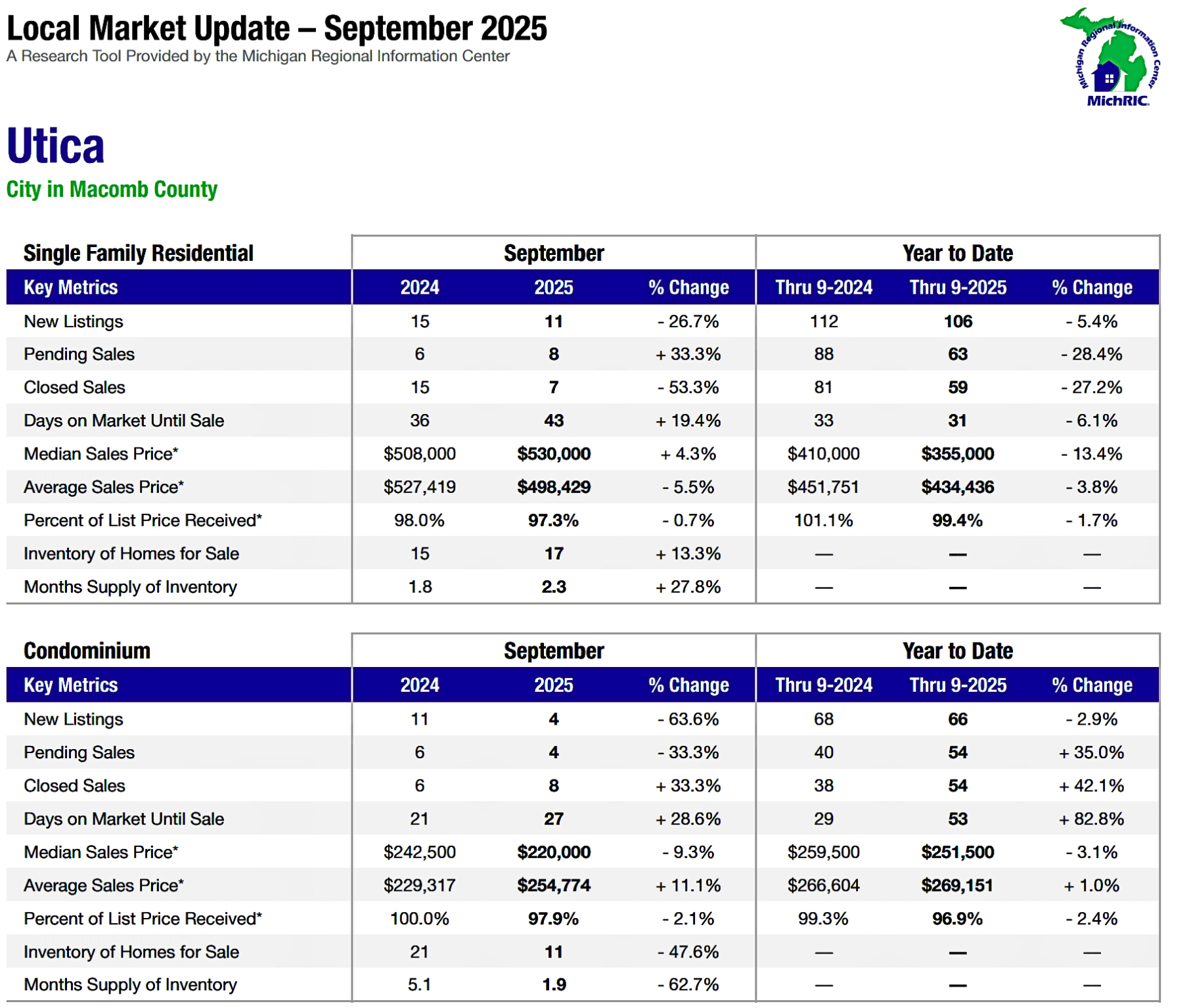Click the $498,429 average sales price value
This screenshot has width=1191, height=1008.
click(553, 487)
